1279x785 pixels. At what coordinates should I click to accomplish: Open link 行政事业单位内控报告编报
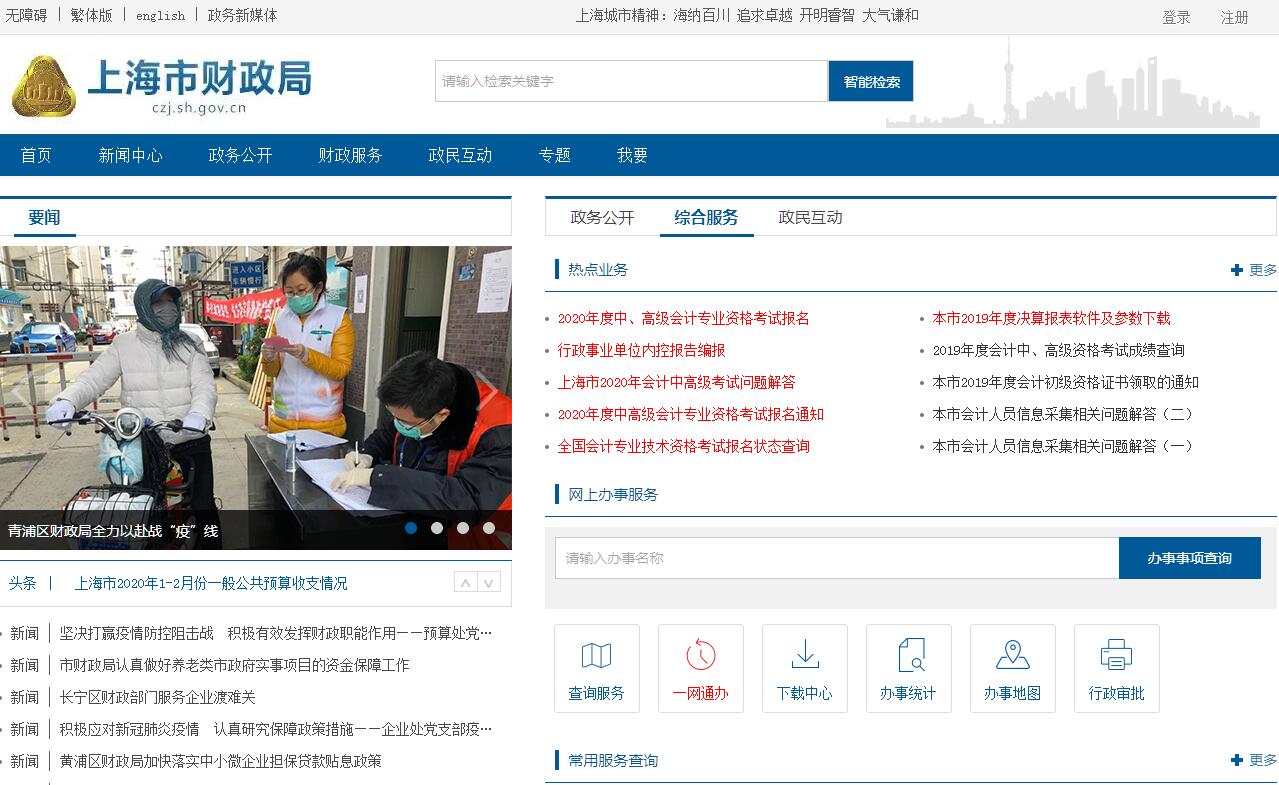[641, 350]
